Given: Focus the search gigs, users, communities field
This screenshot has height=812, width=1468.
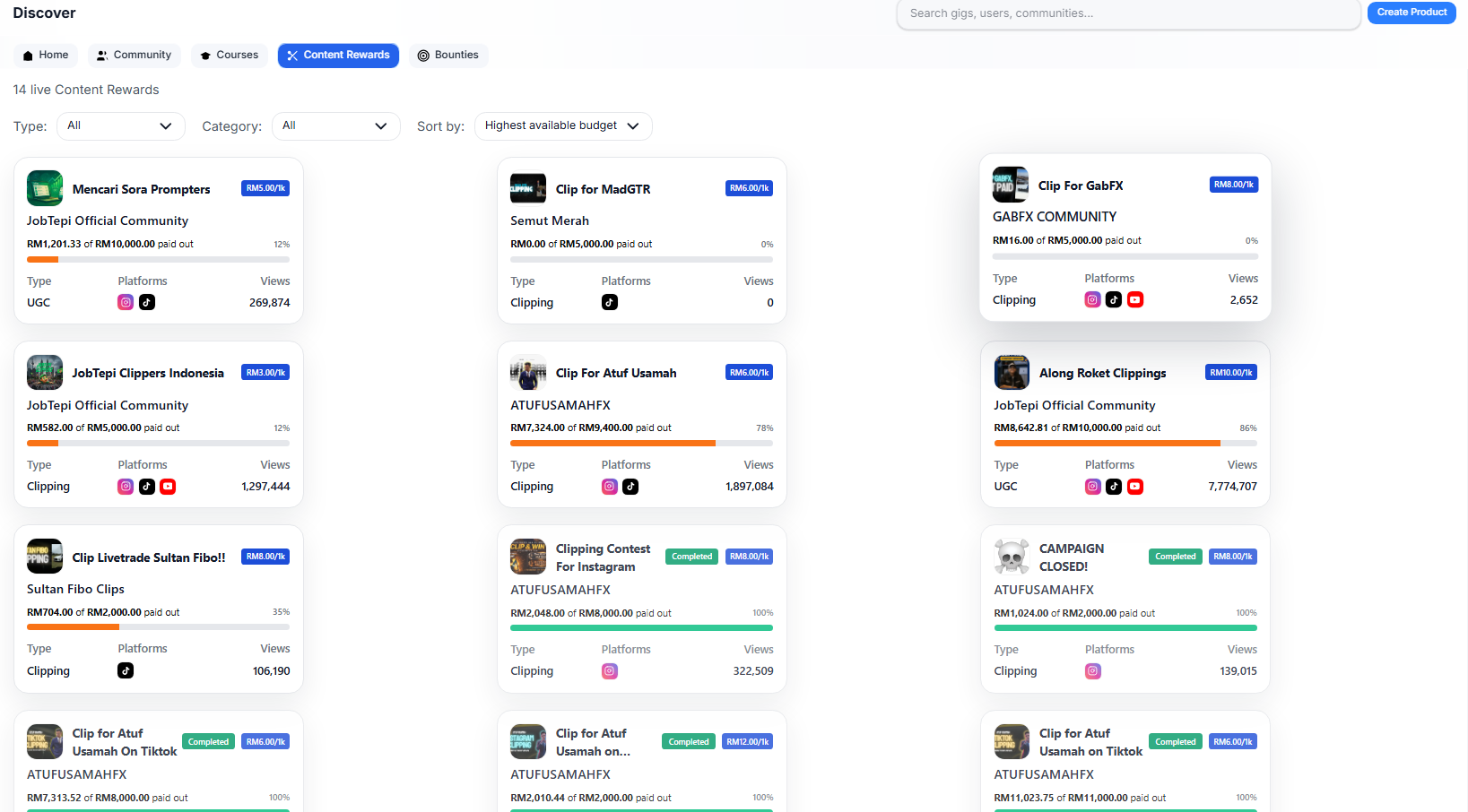Looking at the screenshot, I should coord(1128,14).
